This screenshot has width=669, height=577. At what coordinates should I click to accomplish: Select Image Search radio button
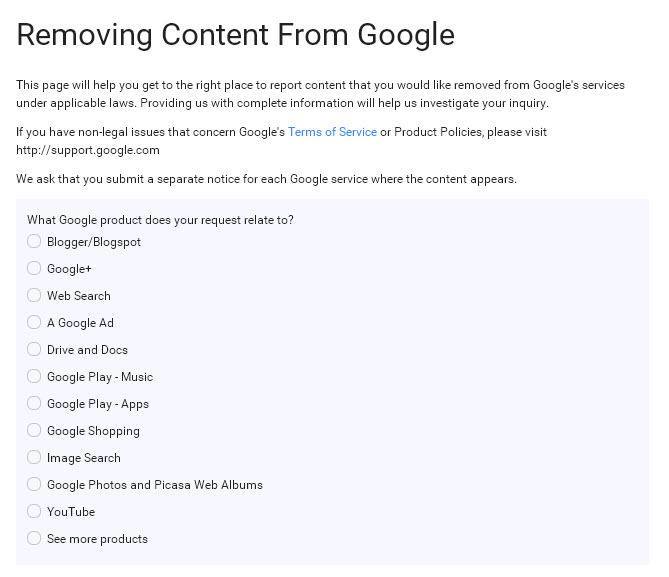point(34,457)
